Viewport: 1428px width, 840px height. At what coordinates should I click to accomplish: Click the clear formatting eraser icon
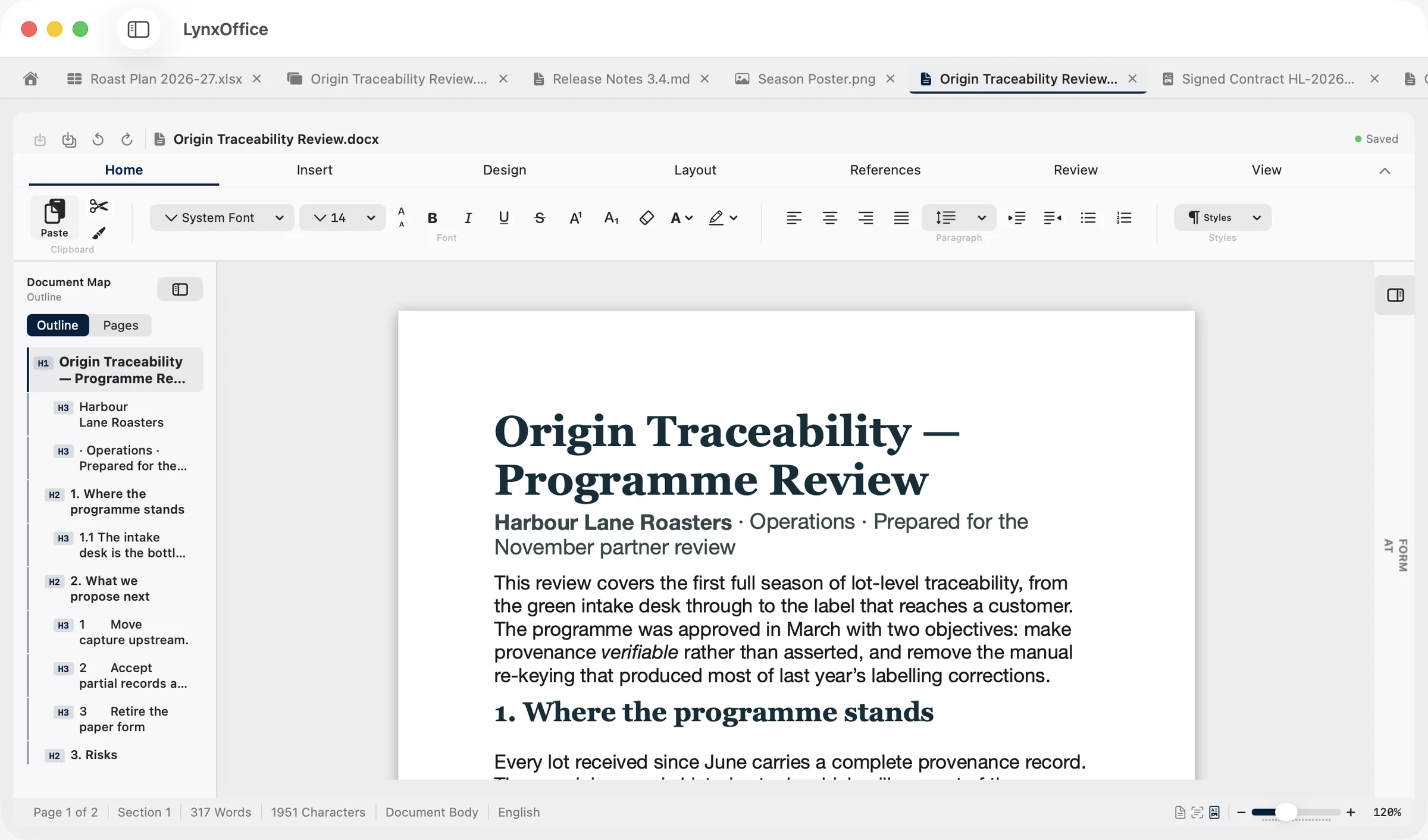point(647,218)
